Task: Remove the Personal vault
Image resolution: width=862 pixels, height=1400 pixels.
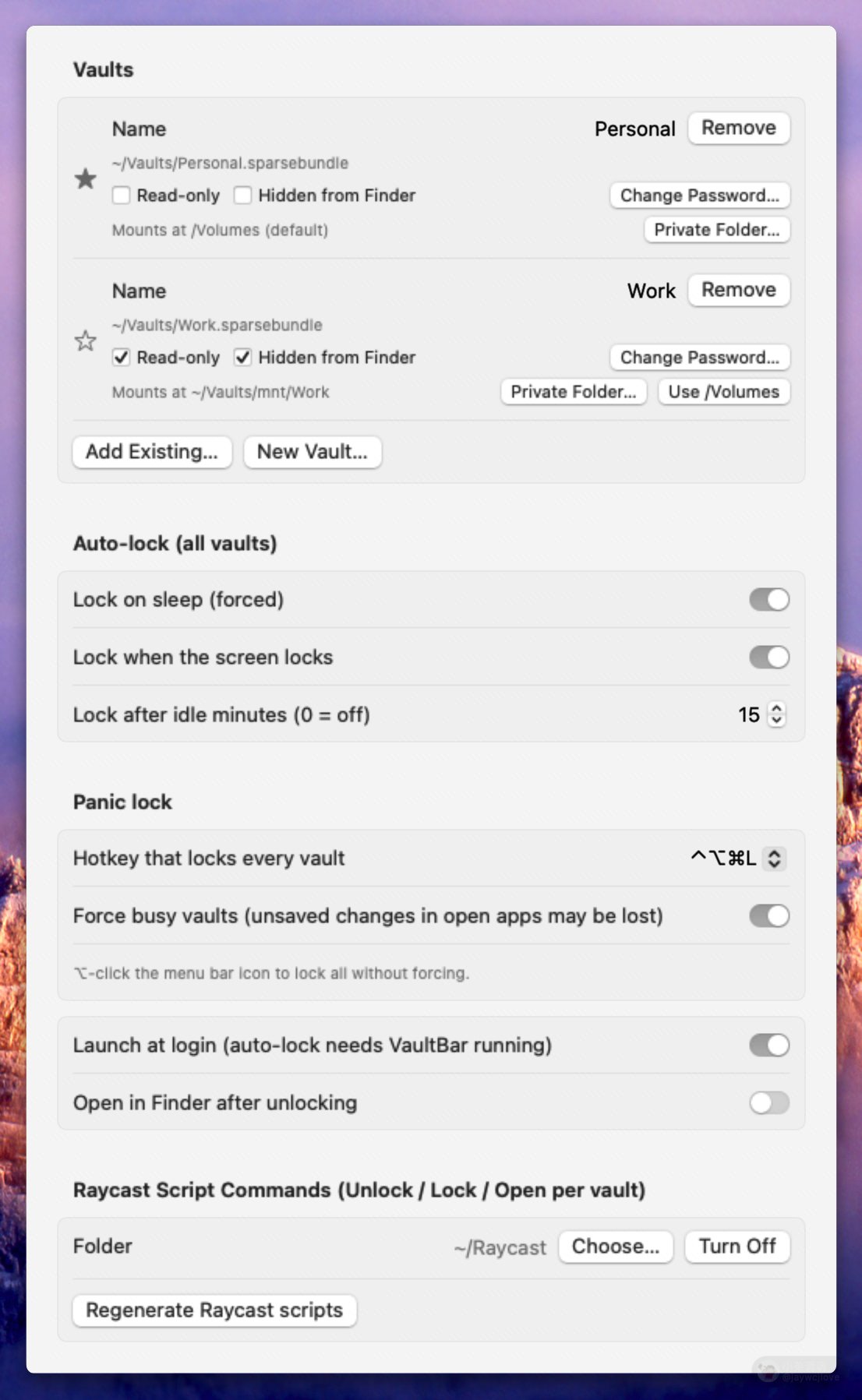Action: [x=739, y=128]
